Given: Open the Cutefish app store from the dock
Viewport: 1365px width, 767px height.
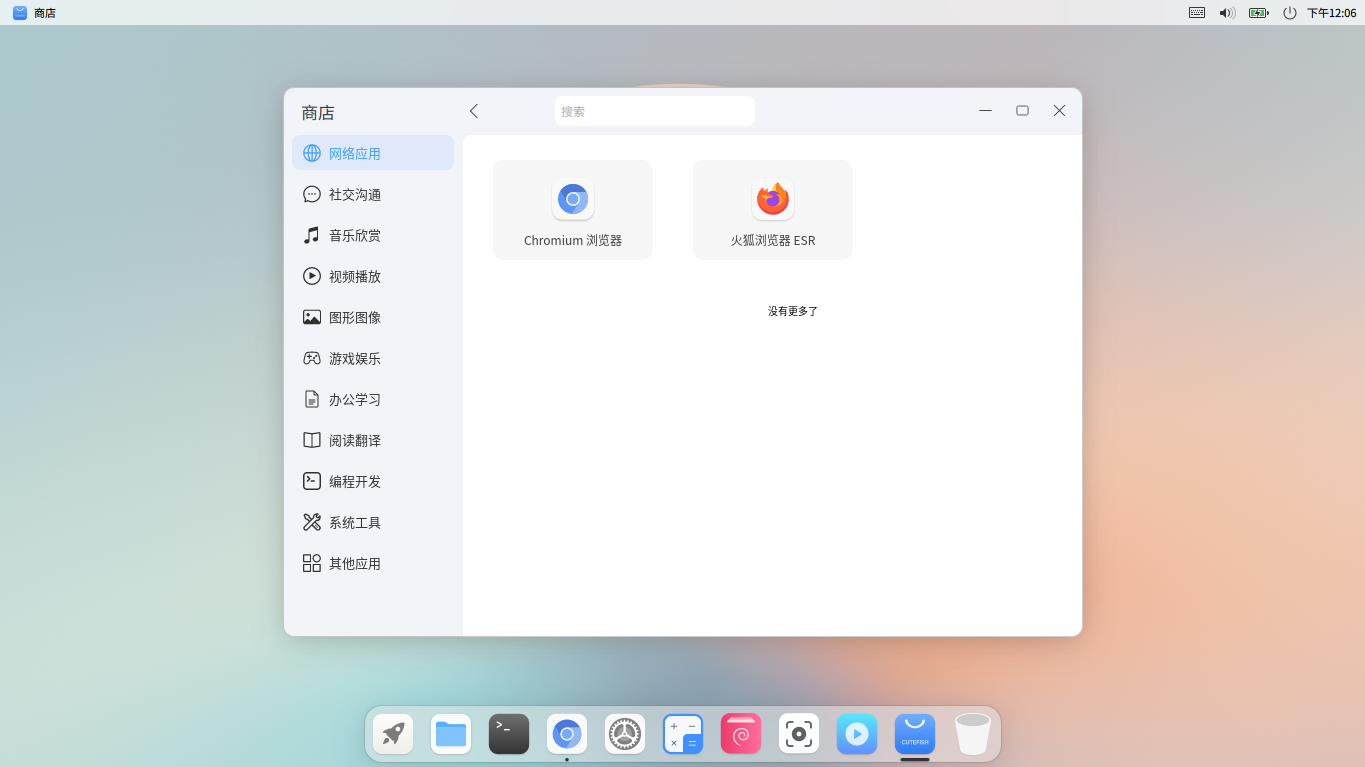Looking at the screenshot, I should [914, 733].
